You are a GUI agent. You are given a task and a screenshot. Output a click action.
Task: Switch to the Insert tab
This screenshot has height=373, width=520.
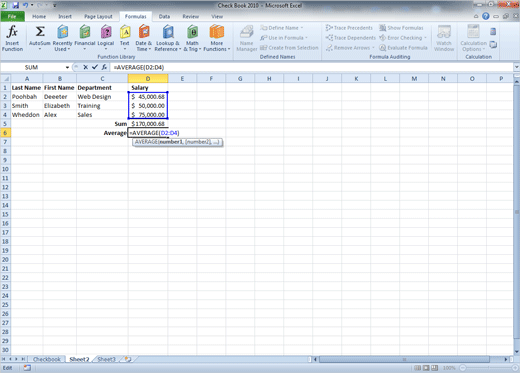[x=65, y=16]
